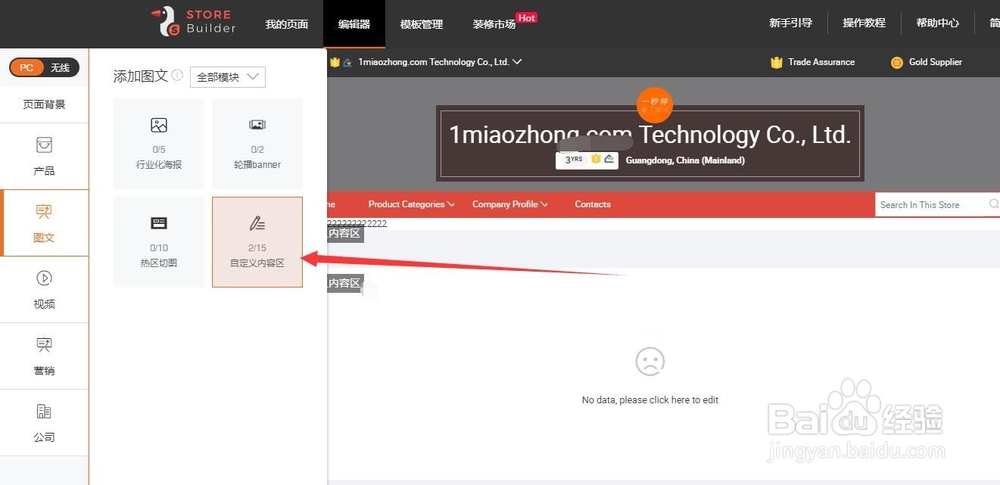Add the 自定义内容区 module
The height and width of the screenshot is (485, 1000).
point(257,242)
